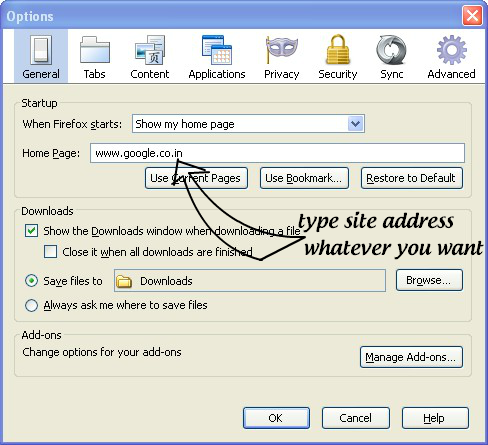Image resolution: width=488 pixels, height=445 pixels.
Task: Open the Privacy mask icon panel
Action: pos(282,56)
